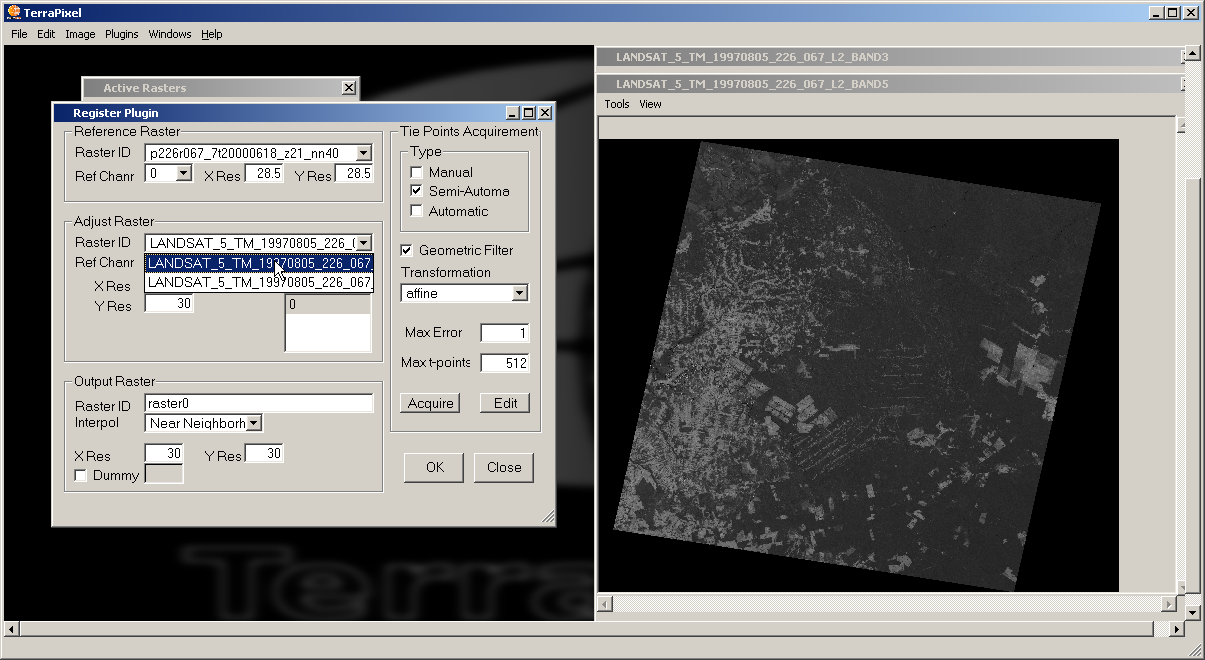Open the Plugins menu
This screenshot has height=660, width=1205.
tap(121, 34)
